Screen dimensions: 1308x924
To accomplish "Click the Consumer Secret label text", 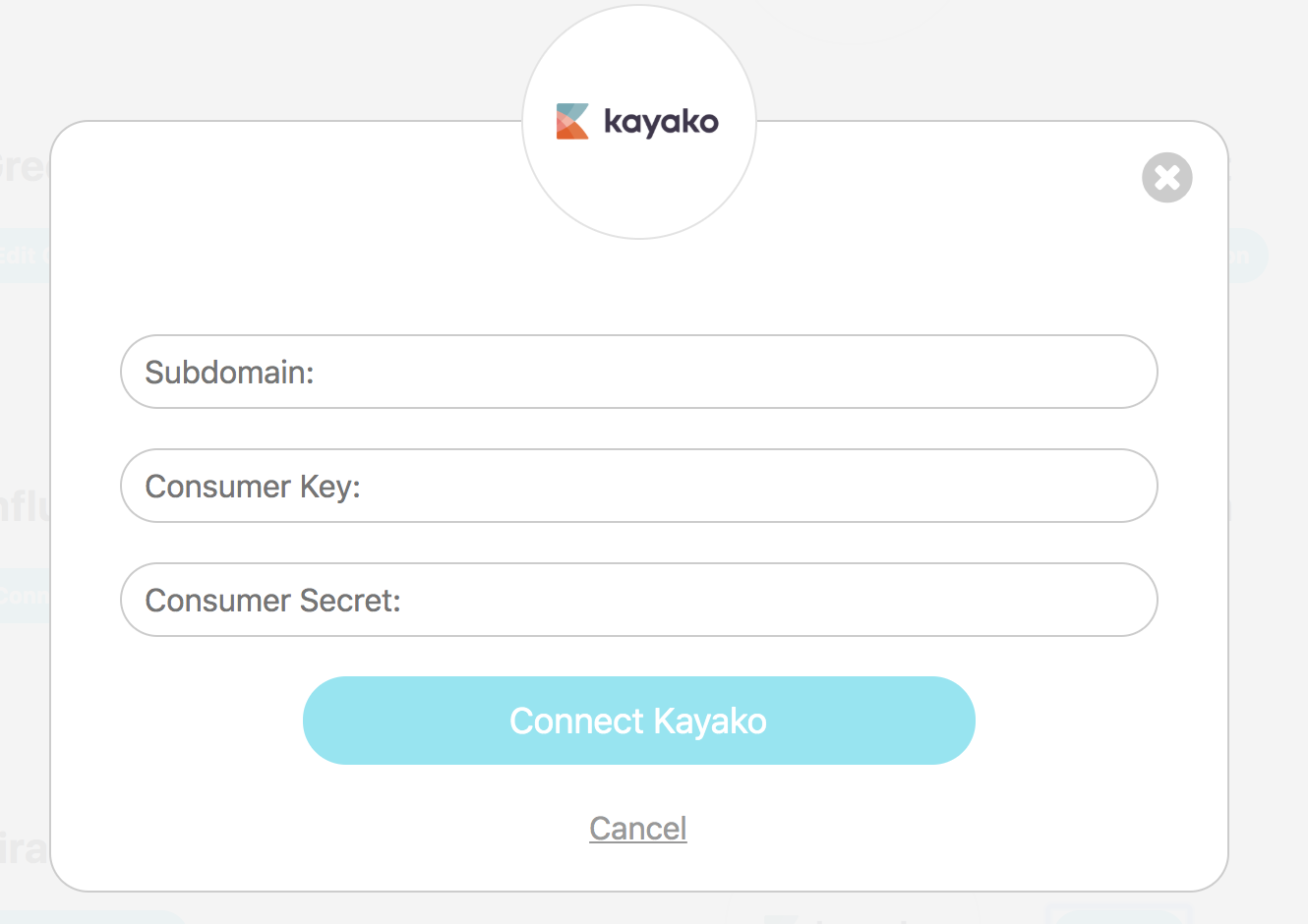I will click(x=272, y=600).
